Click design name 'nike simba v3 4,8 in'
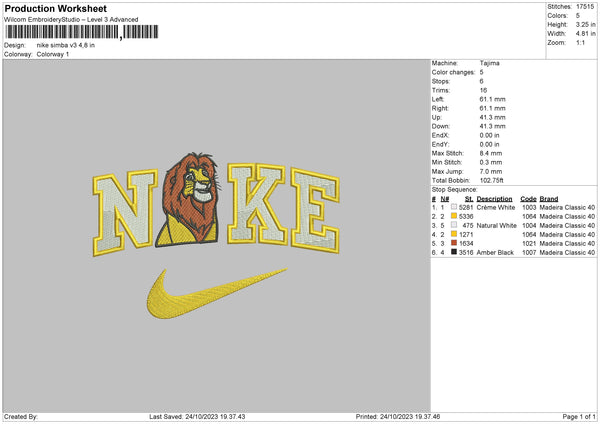Screen dimensions: 600x424 point(66,45)
